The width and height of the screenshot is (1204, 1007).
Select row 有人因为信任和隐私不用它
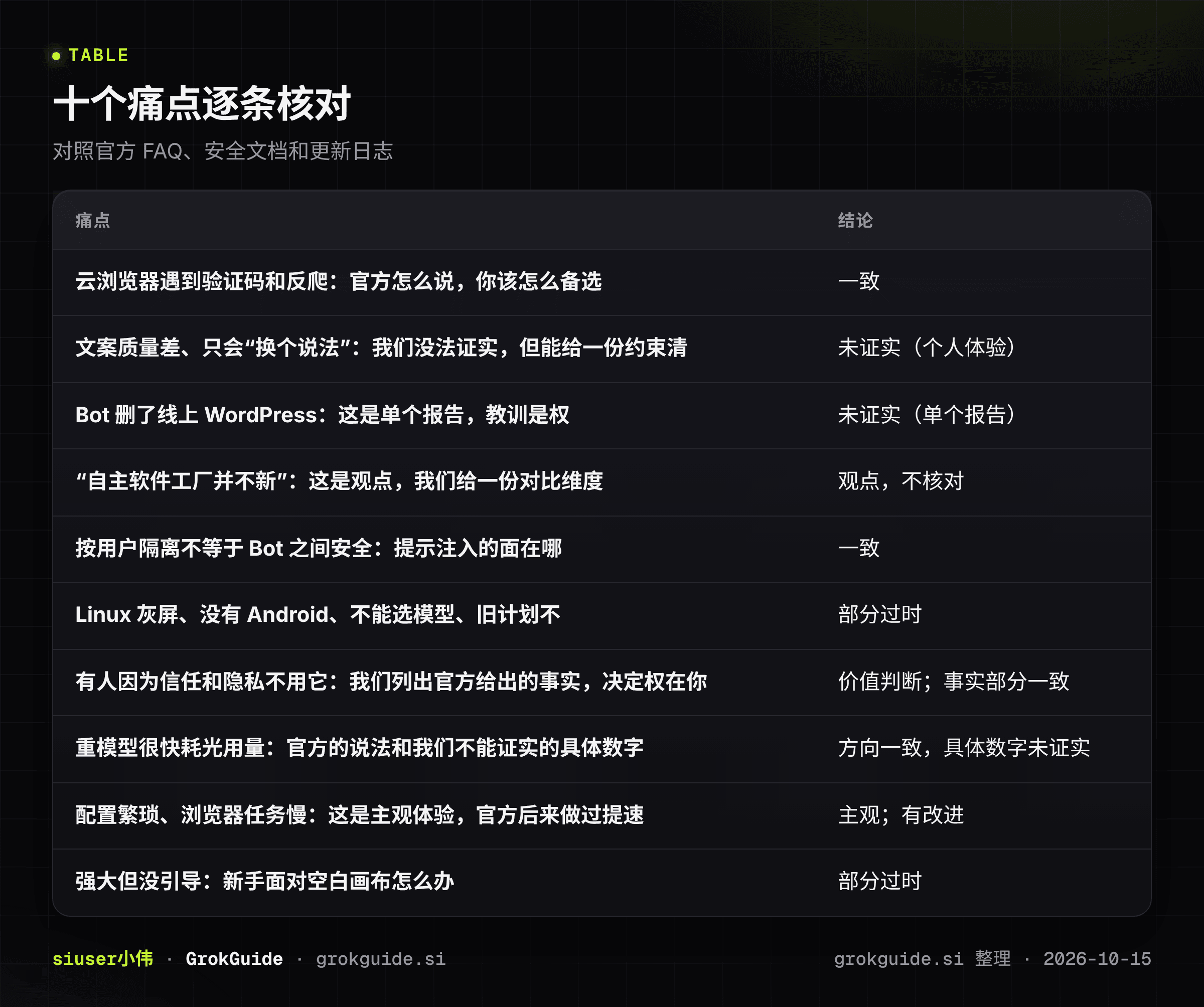[x=601, y=682]
